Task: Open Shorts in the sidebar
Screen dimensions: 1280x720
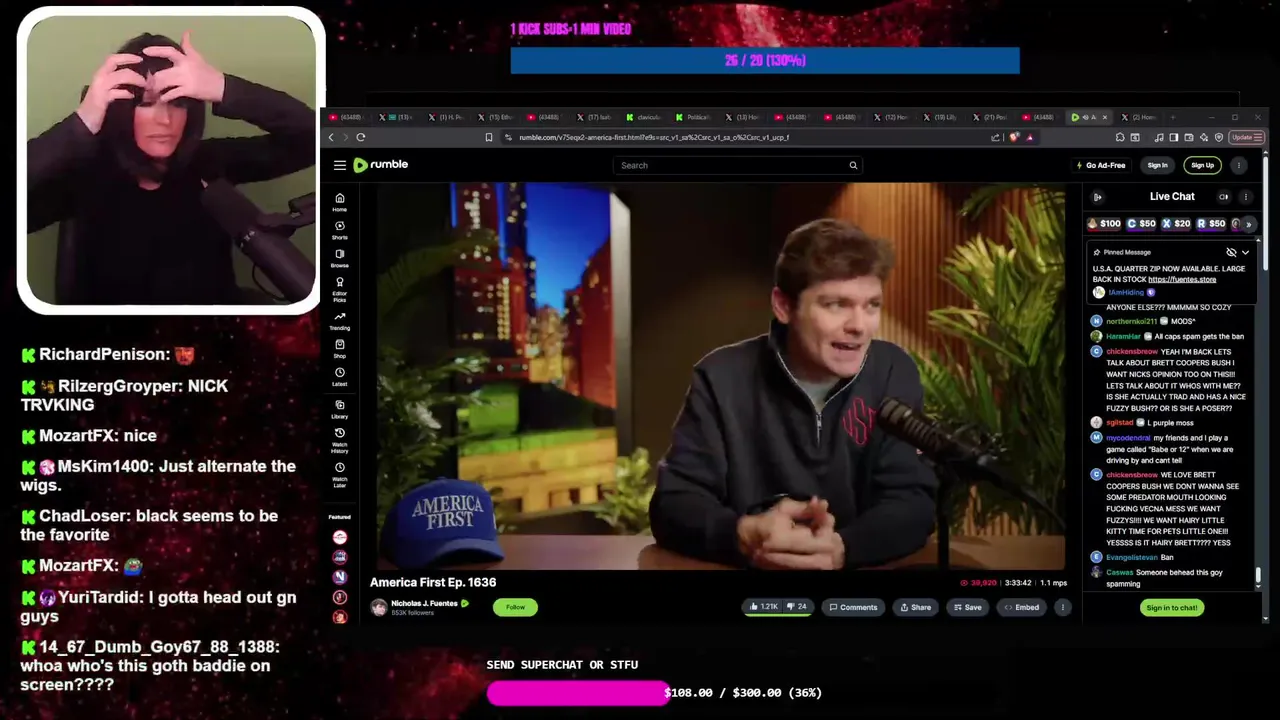Action: pos(340,230)
